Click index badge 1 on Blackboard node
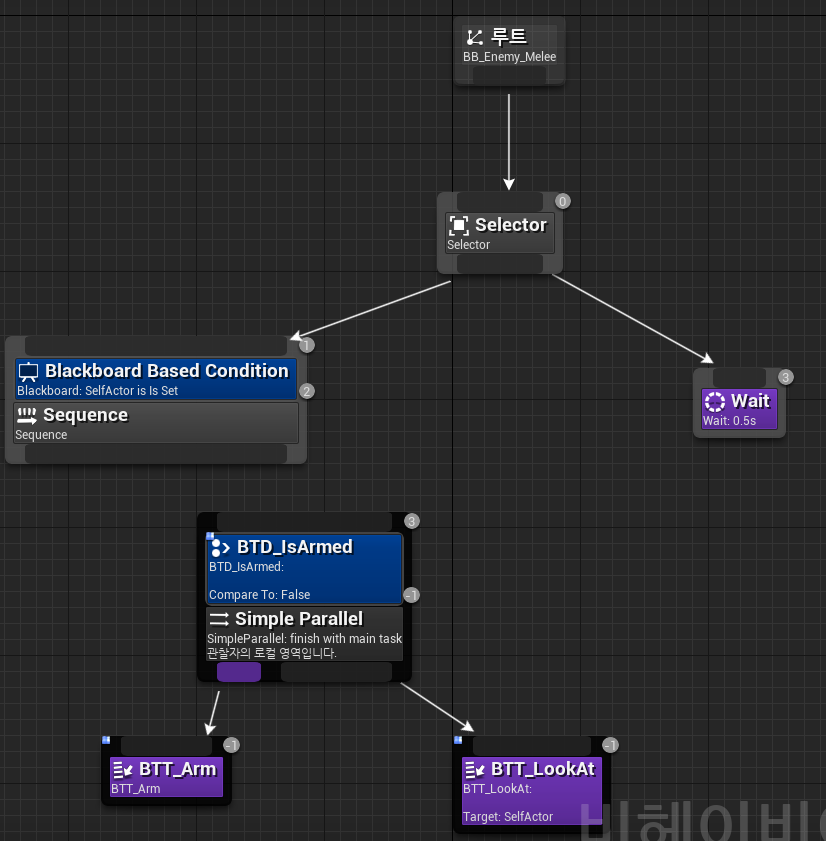Image resolution: width=826 pixels, height=841 pixels. 307,345
